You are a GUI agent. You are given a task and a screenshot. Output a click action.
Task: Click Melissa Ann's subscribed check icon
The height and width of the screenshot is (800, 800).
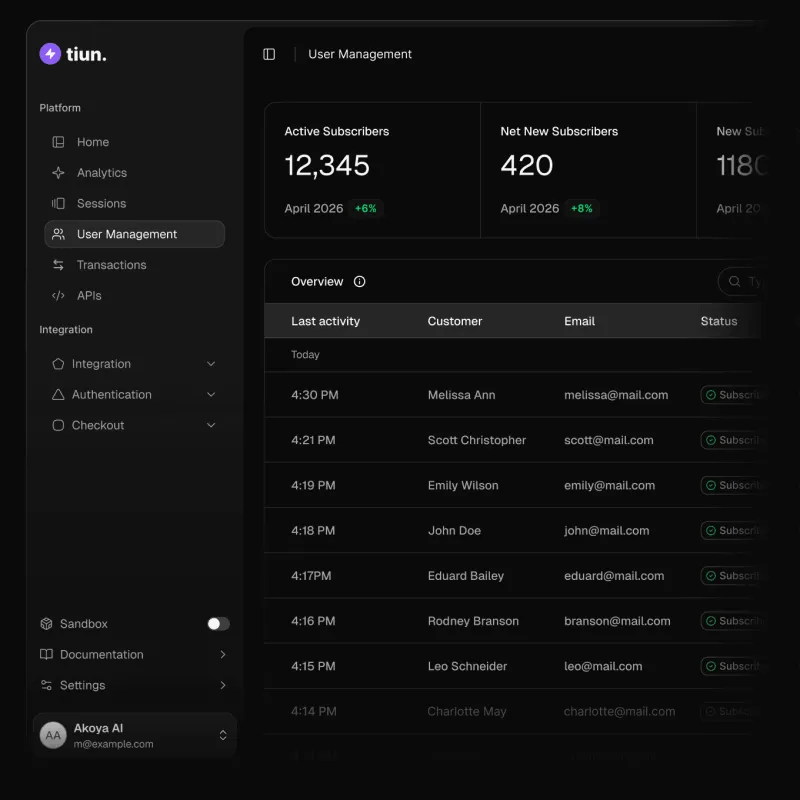[x=710, y=395]
